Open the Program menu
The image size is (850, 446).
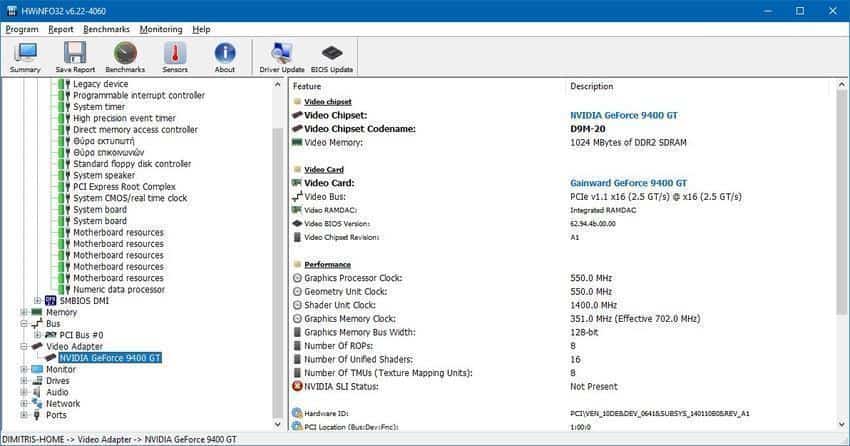point(22,29)
